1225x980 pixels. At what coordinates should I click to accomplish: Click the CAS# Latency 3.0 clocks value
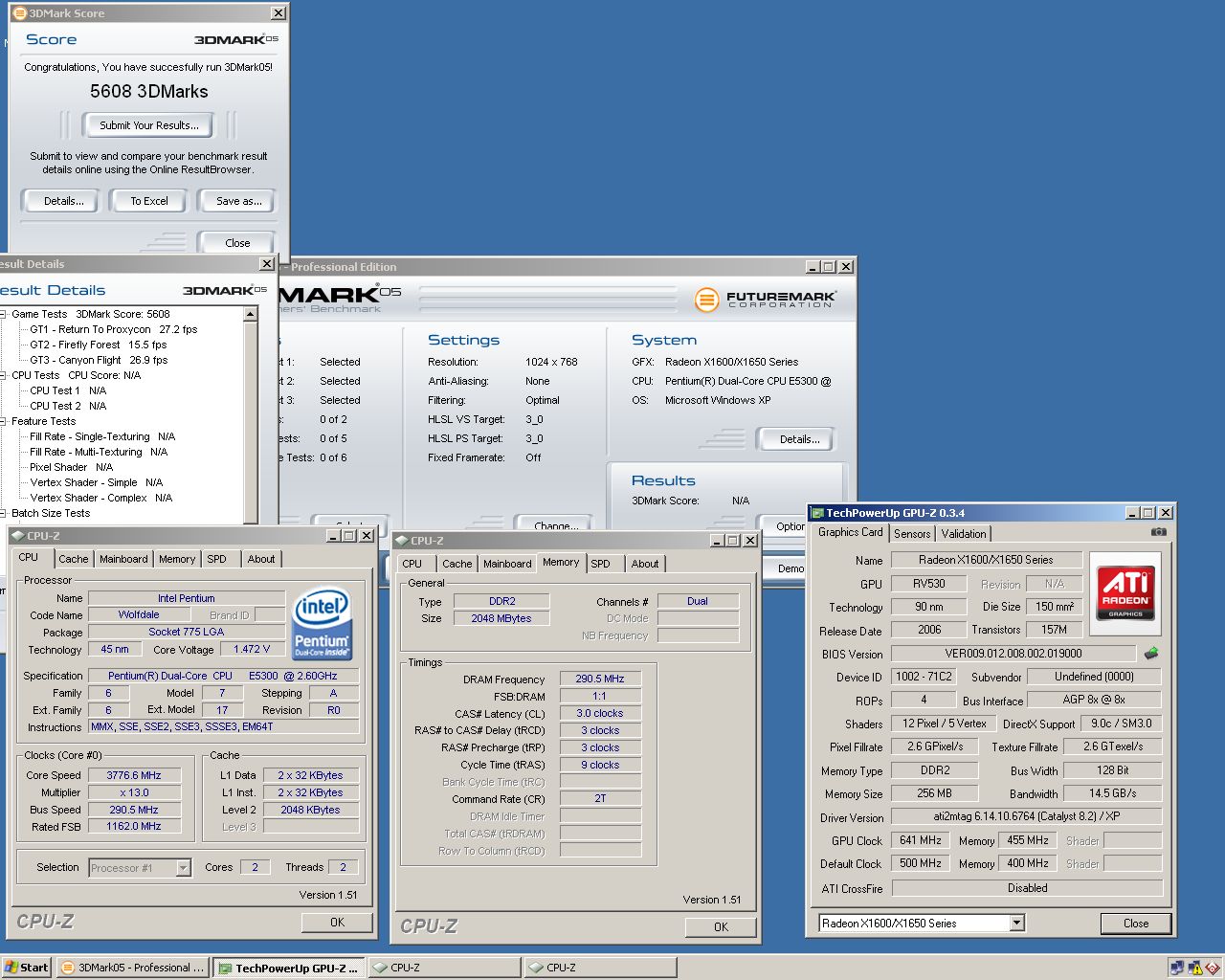click(600, 713)
